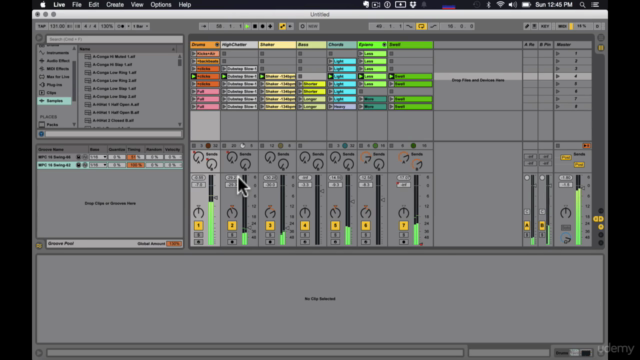Click the transport Play button
The height and width of the screenshot is (360, 640).
coord(247,26)
